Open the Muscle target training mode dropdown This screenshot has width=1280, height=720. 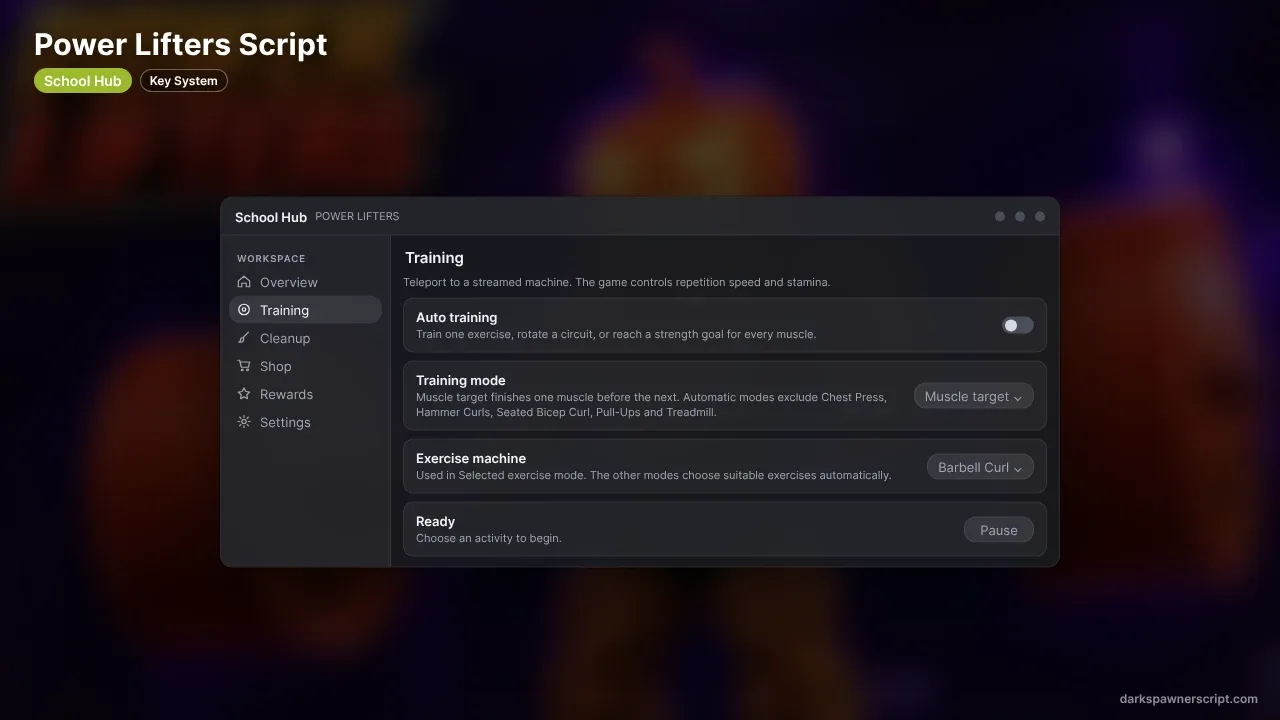pyautogui.click(x=974, y=396)
